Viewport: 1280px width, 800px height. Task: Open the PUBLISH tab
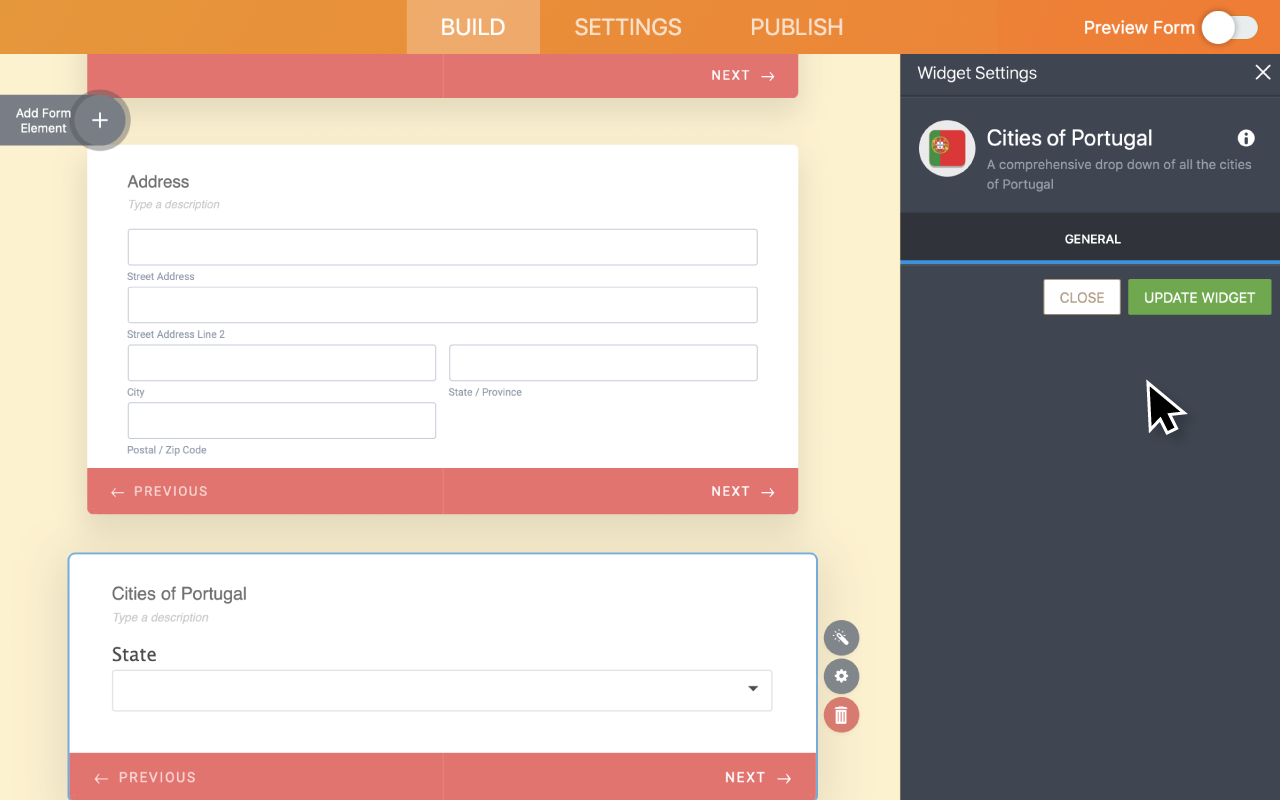tap(796, 27)
